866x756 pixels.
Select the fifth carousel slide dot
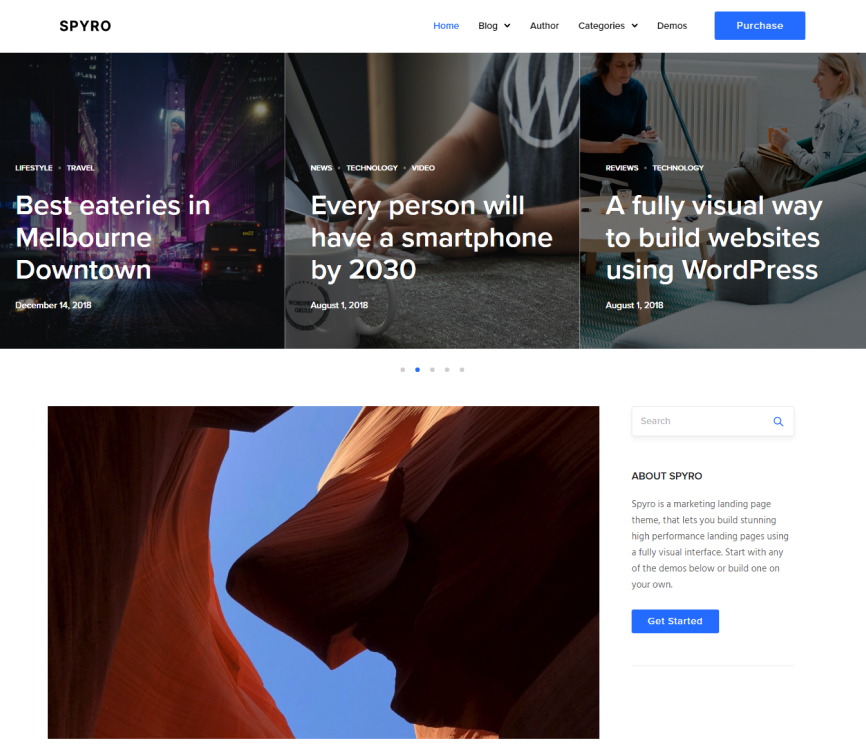click(x=462, y=369)
